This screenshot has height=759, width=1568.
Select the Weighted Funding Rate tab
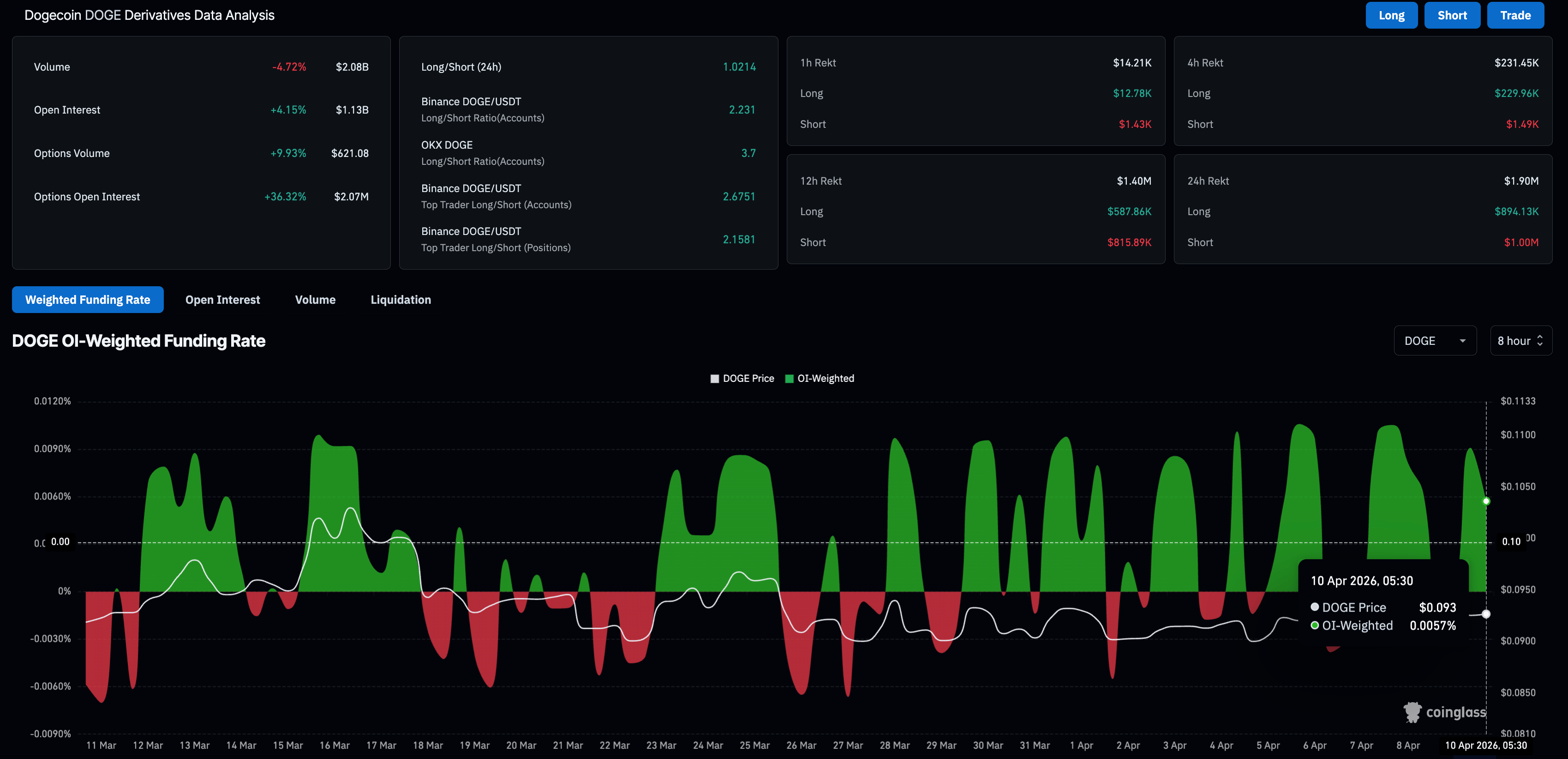pyautogui.click(x=88, y=300)
